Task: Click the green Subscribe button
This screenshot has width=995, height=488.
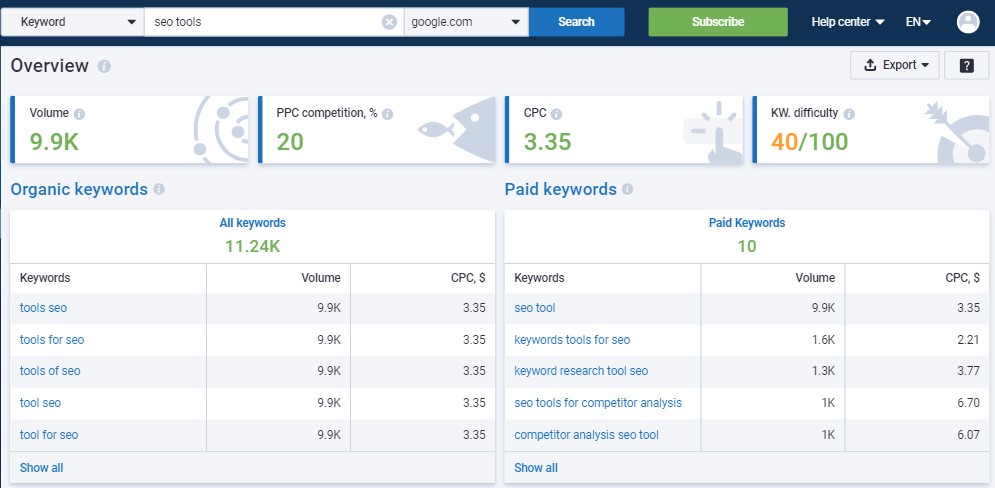Action: tap(718, 22)
